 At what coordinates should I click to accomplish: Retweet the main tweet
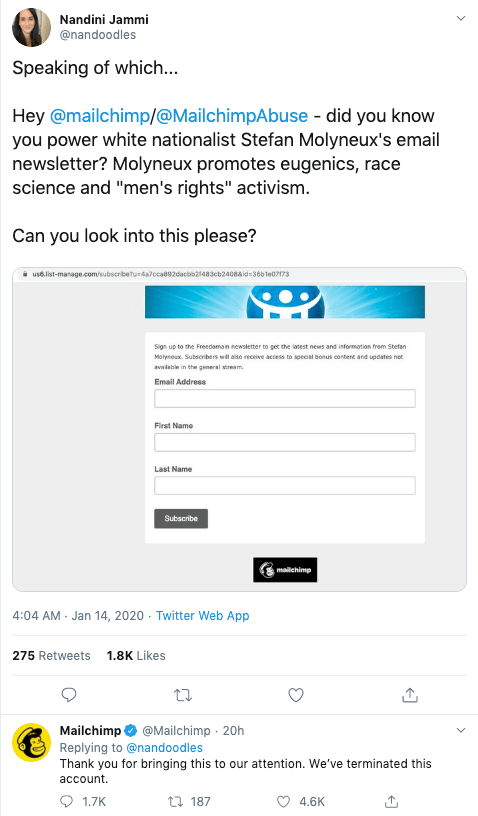pos(183,695)
